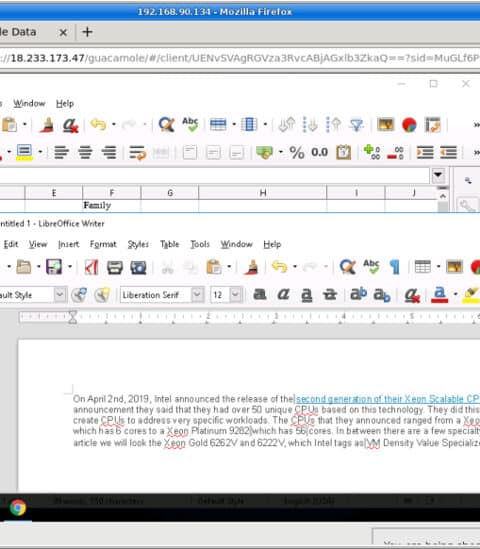
Task: Expand Calc formula bar dropdown arrow
Action: [438, 175]
